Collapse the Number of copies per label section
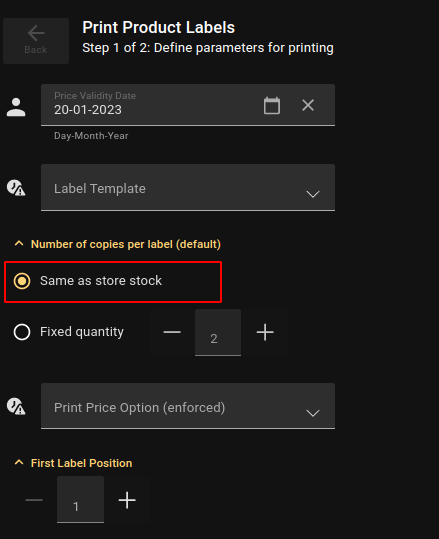The image size is (439, 539). [x=19, y=244]
